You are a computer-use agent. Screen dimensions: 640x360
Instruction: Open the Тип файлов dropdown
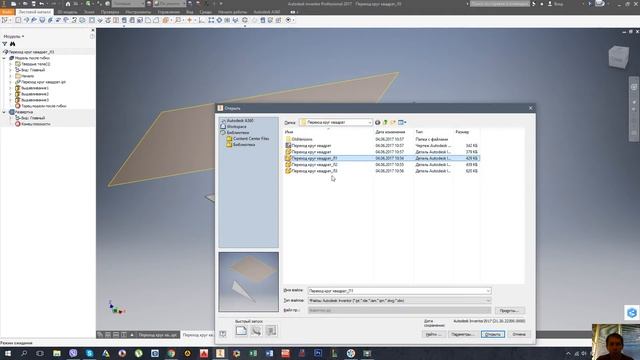[488, 300]
